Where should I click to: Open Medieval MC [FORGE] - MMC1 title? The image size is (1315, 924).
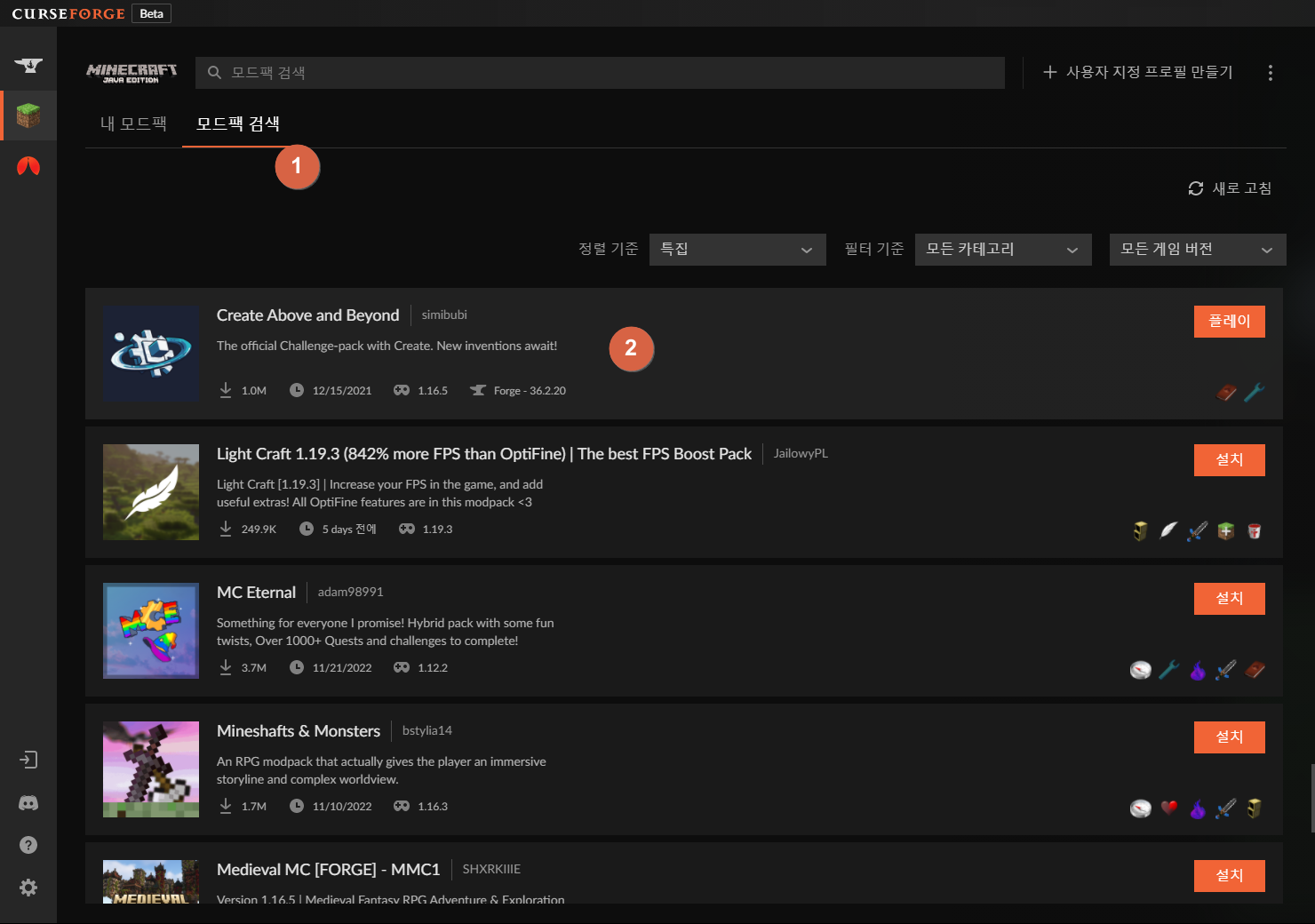click(x=329, y=870)
